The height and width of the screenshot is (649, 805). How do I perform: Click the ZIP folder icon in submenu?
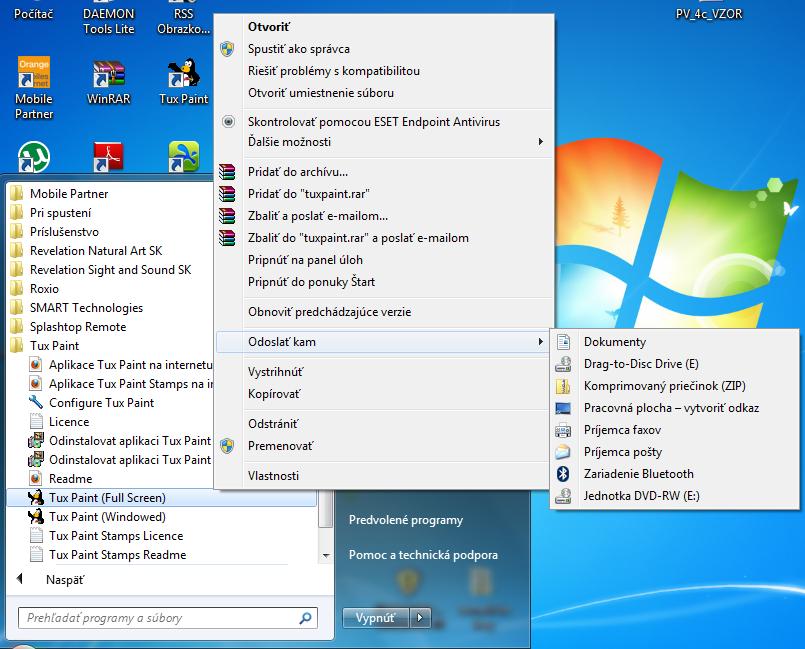coord(563,386)
